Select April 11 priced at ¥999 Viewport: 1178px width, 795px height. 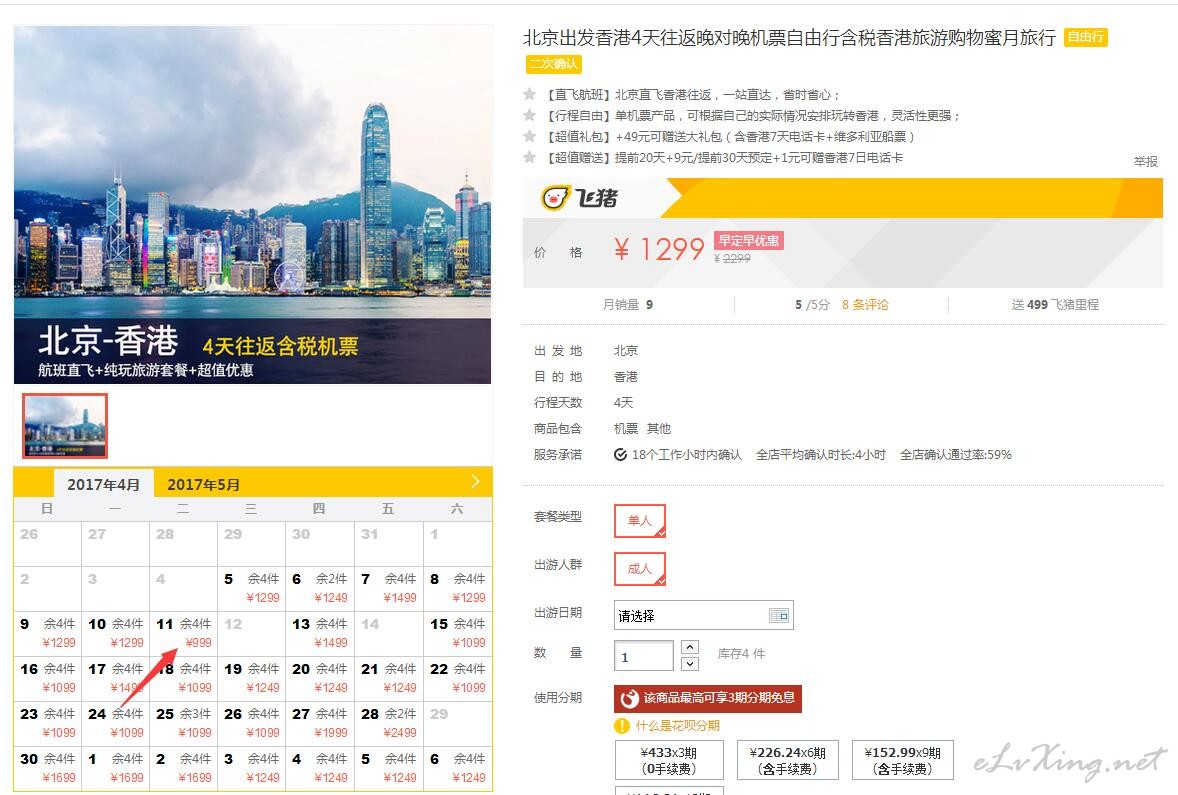[x=183, y=633]
